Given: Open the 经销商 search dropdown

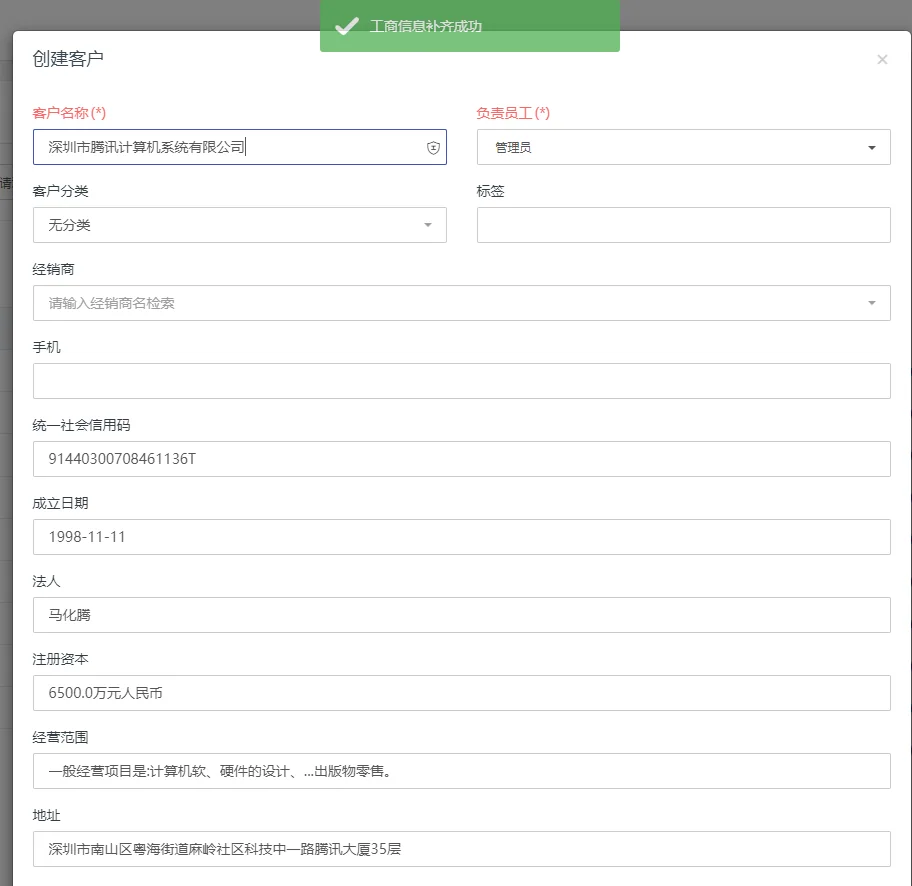Looking at the screenshot, I should [x=462, y=303].
